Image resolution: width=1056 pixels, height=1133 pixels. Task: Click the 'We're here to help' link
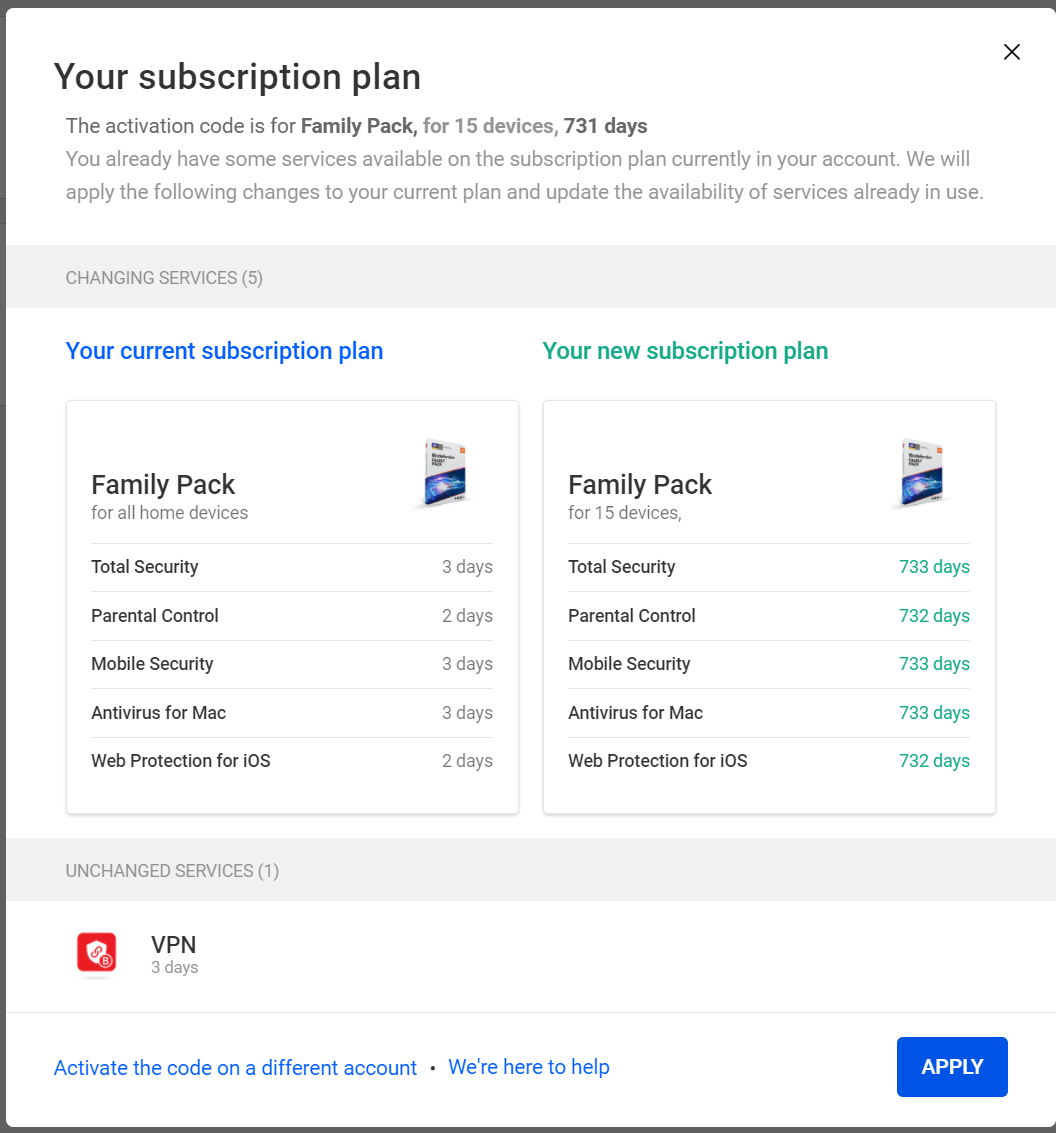tap(529, 1067)
